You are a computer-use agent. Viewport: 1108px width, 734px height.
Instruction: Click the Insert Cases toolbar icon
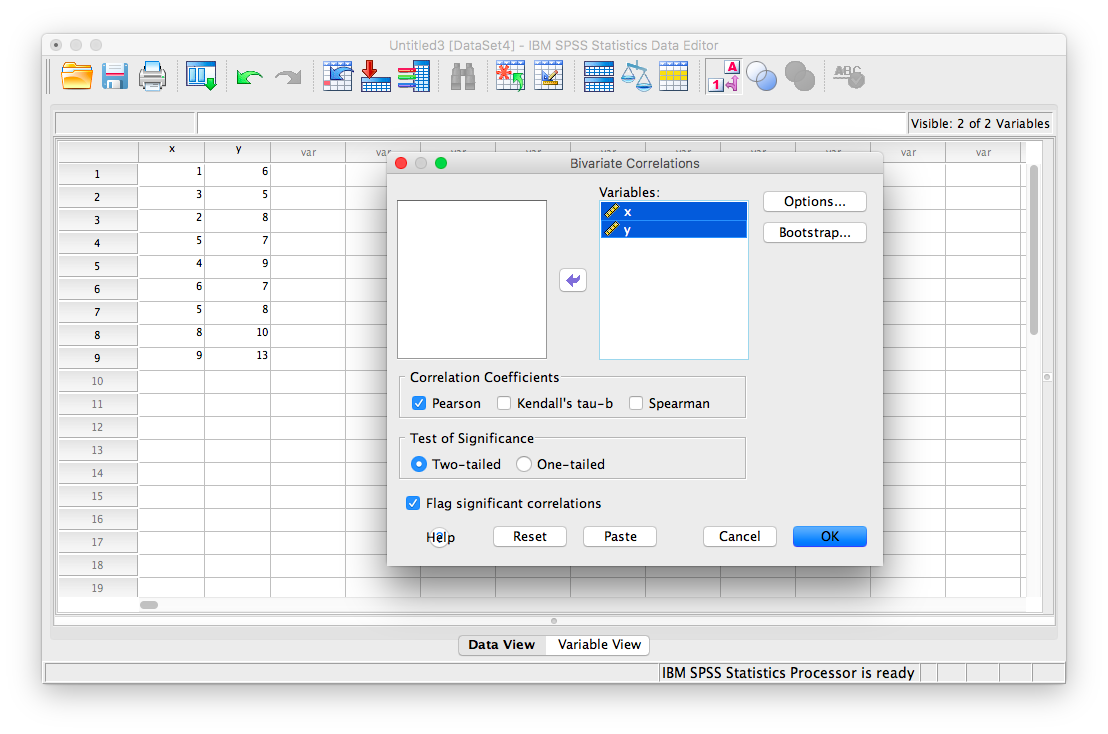pos(510,76)
